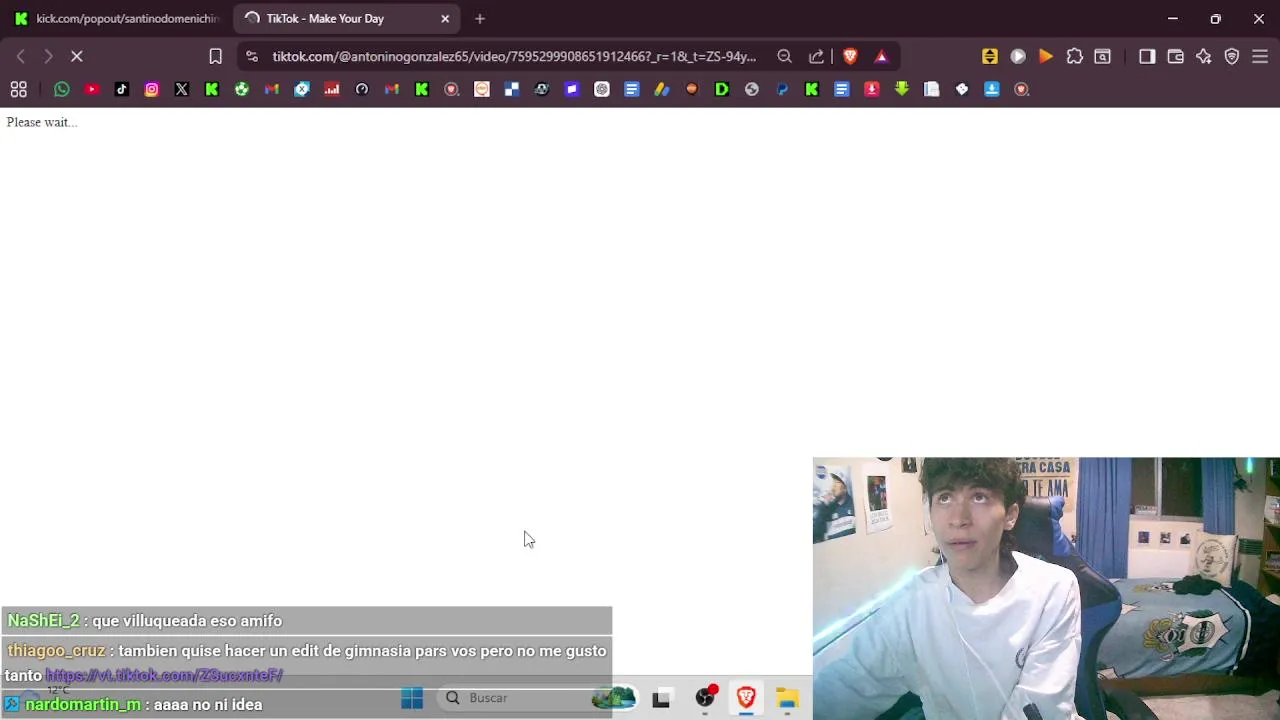Open the Instagram bookmark
The height and width of the screenshot is (720, 1280).
click(x=152, y=89)
